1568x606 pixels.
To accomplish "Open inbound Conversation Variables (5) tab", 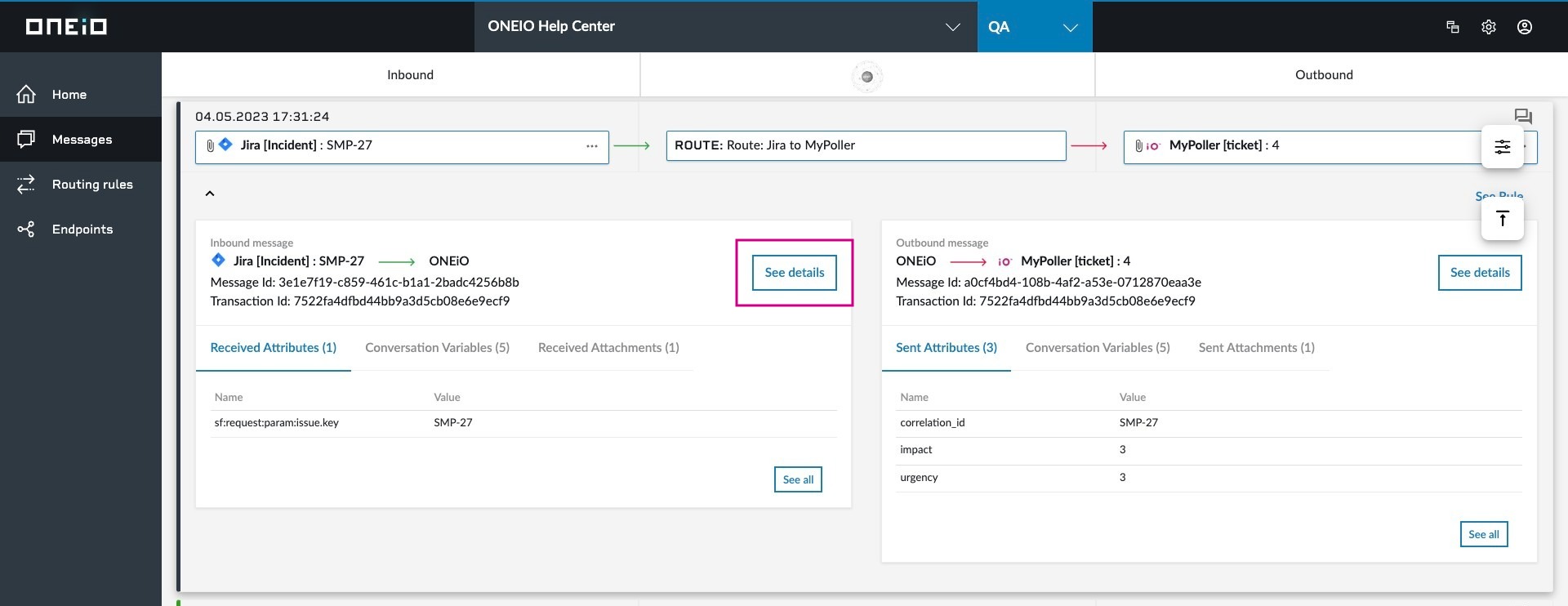I will 438,348.
